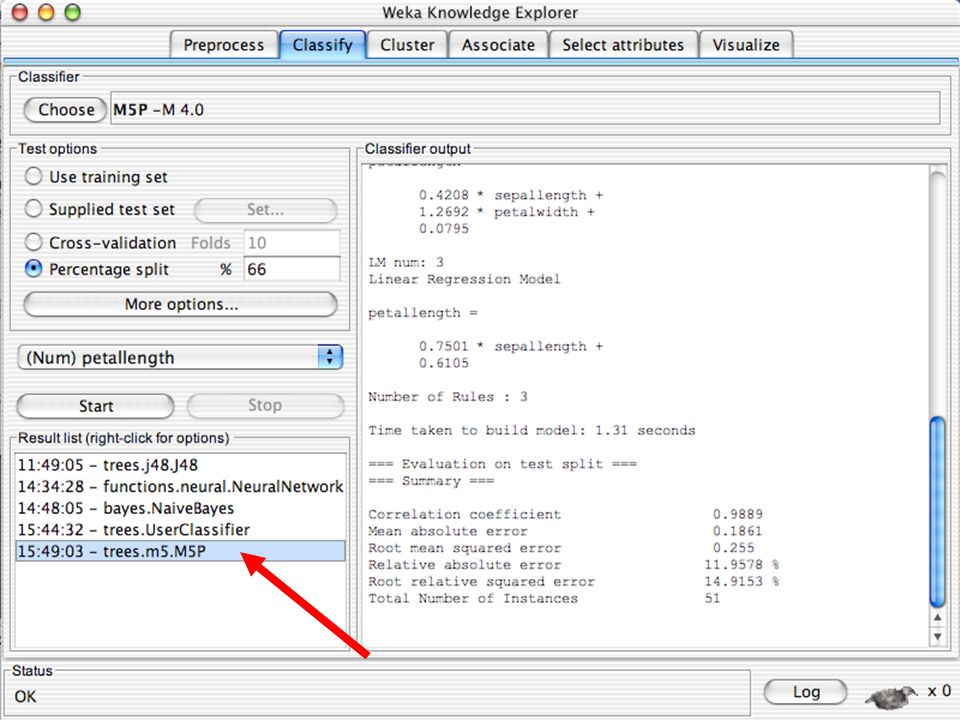Click the Mean absolute error line
The width and height of the screenshot is (960, 720).
coord(566,531)
